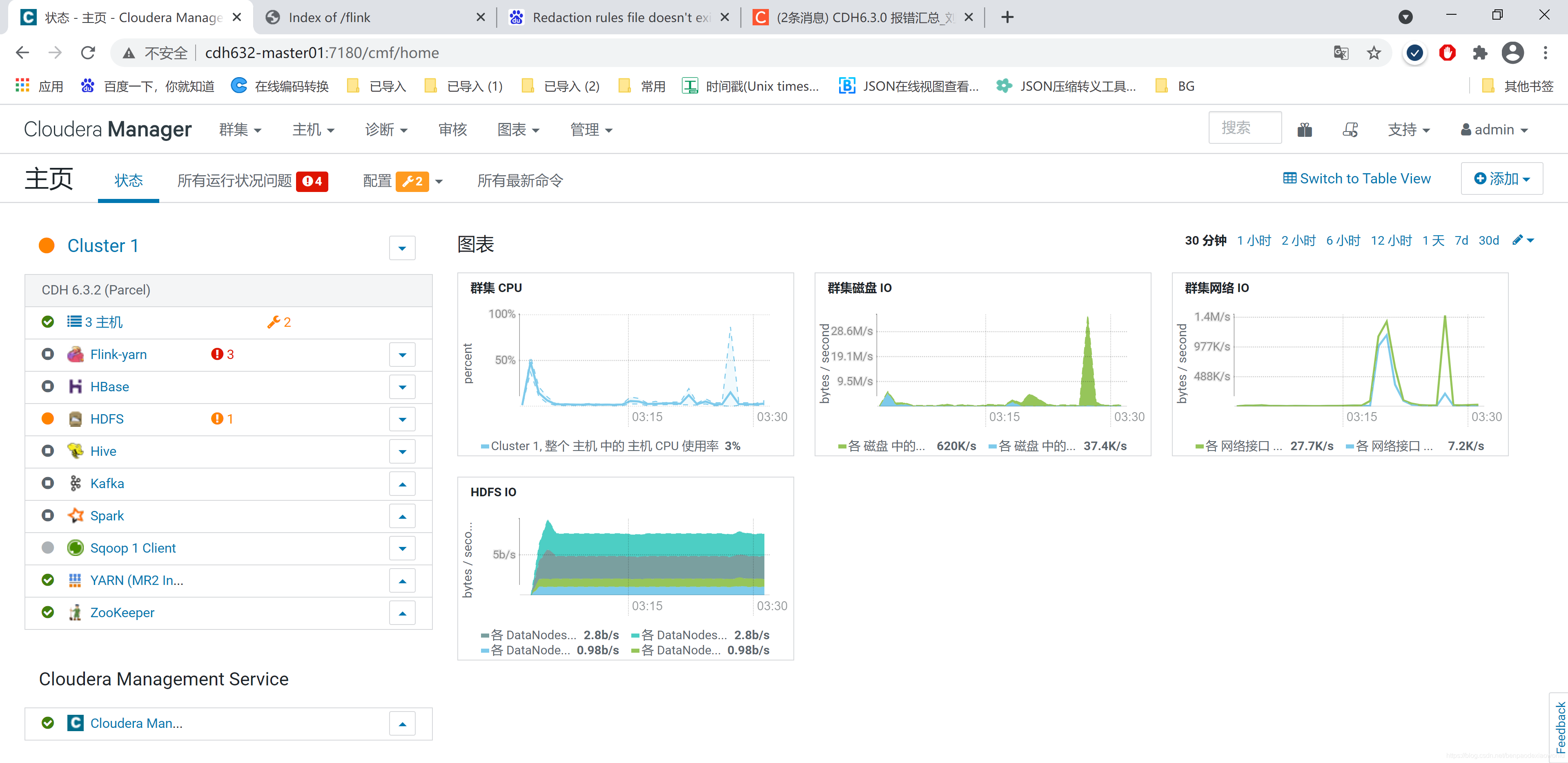1568x763 pixels.
Task: Bookmark this page with star icon
Action: (1374, 53)
